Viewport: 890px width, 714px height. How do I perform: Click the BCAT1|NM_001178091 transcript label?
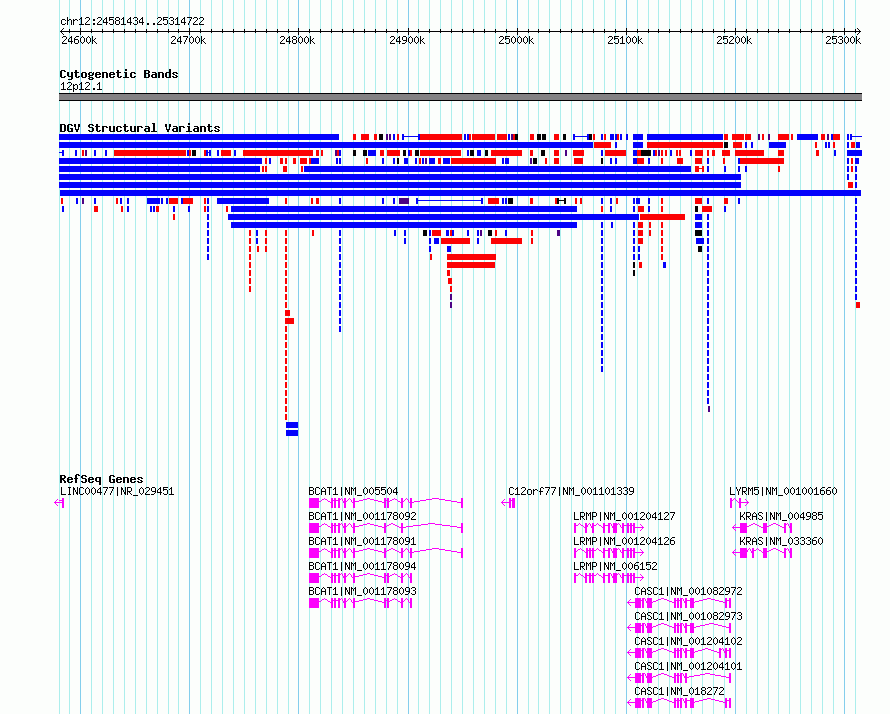(x=362, y=541)
